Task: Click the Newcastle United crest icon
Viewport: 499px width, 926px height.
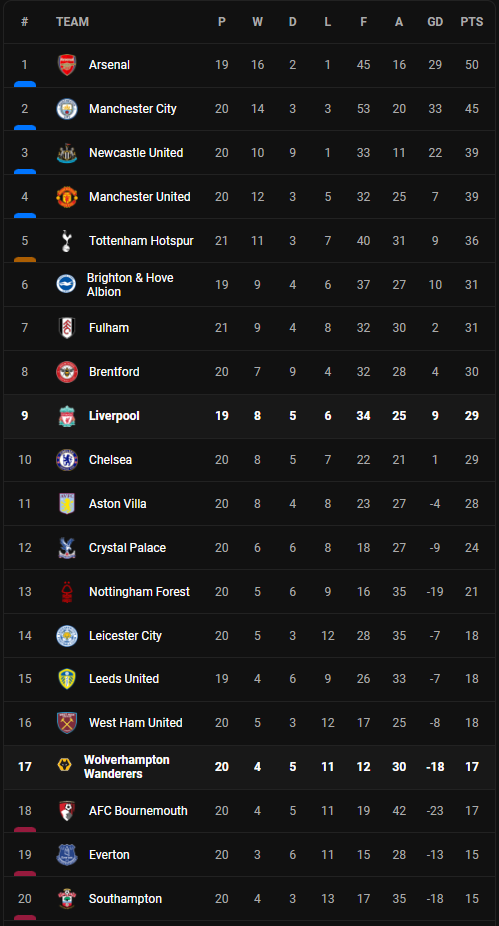Action: click(x=67, y=153)
